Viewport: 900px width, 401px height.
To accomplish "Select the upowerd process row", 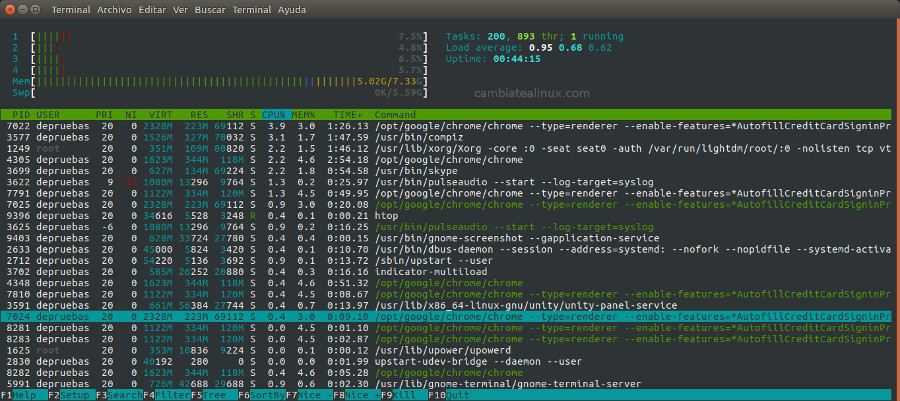I will tap(445, 350).
